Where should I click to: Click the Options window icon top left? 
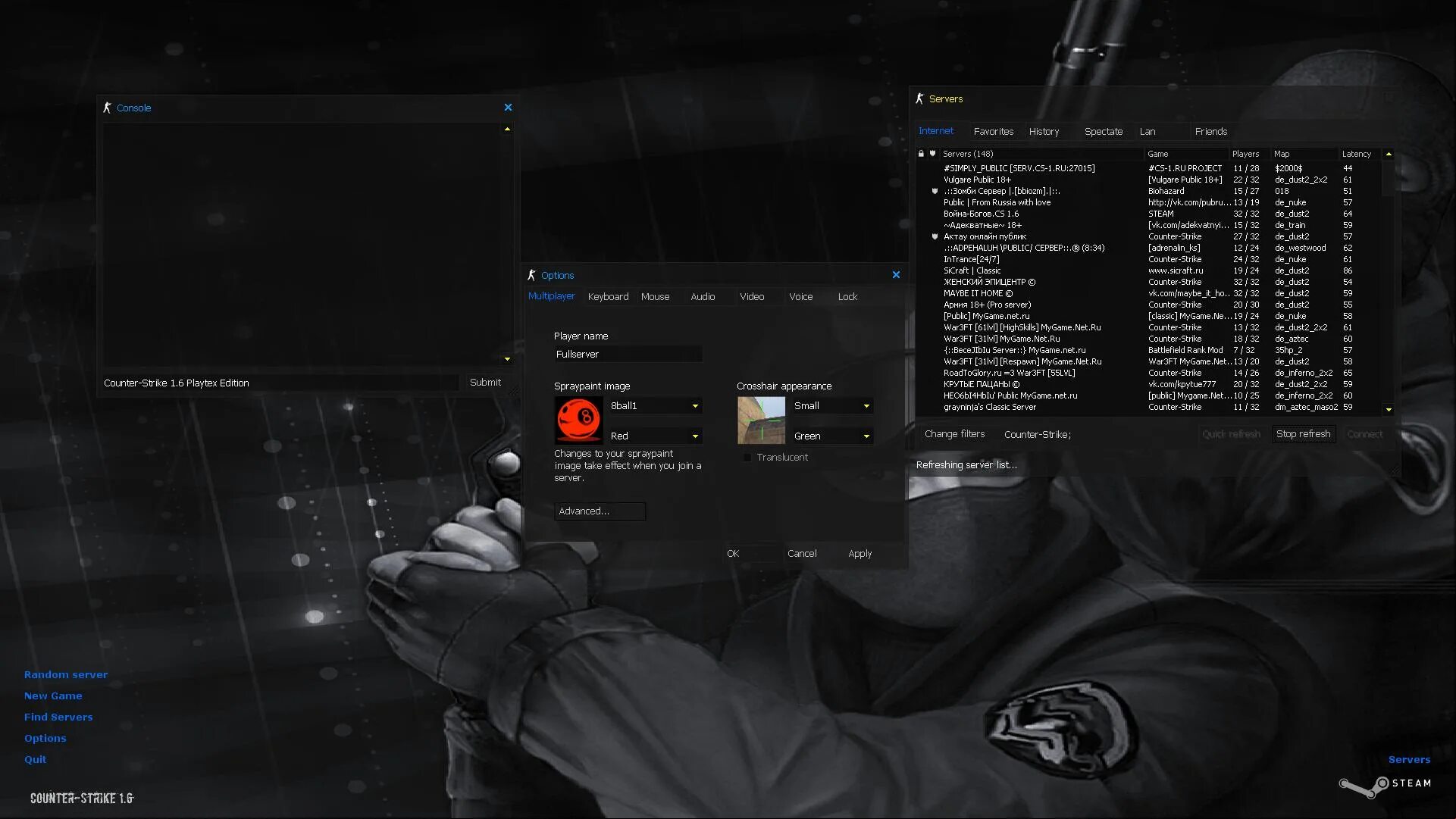[x=530, y=275]
